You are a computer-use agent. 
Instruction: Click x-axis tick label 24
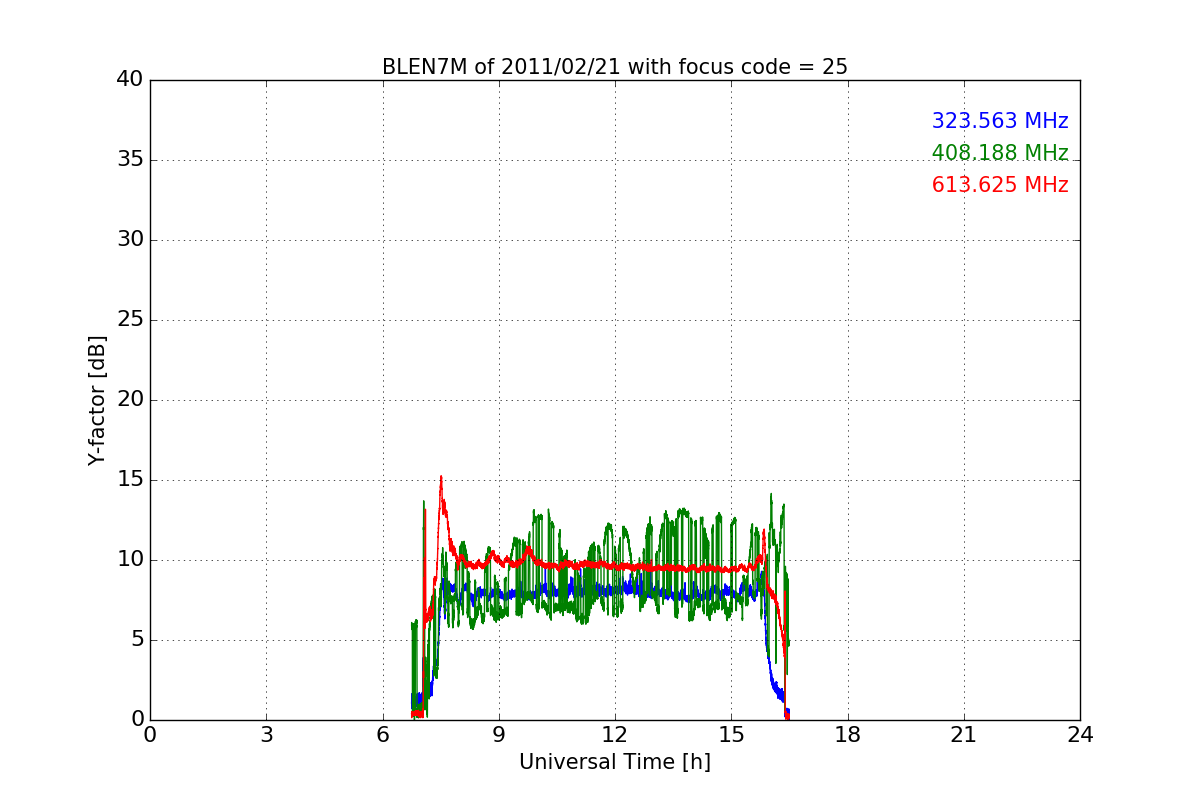1080,735
